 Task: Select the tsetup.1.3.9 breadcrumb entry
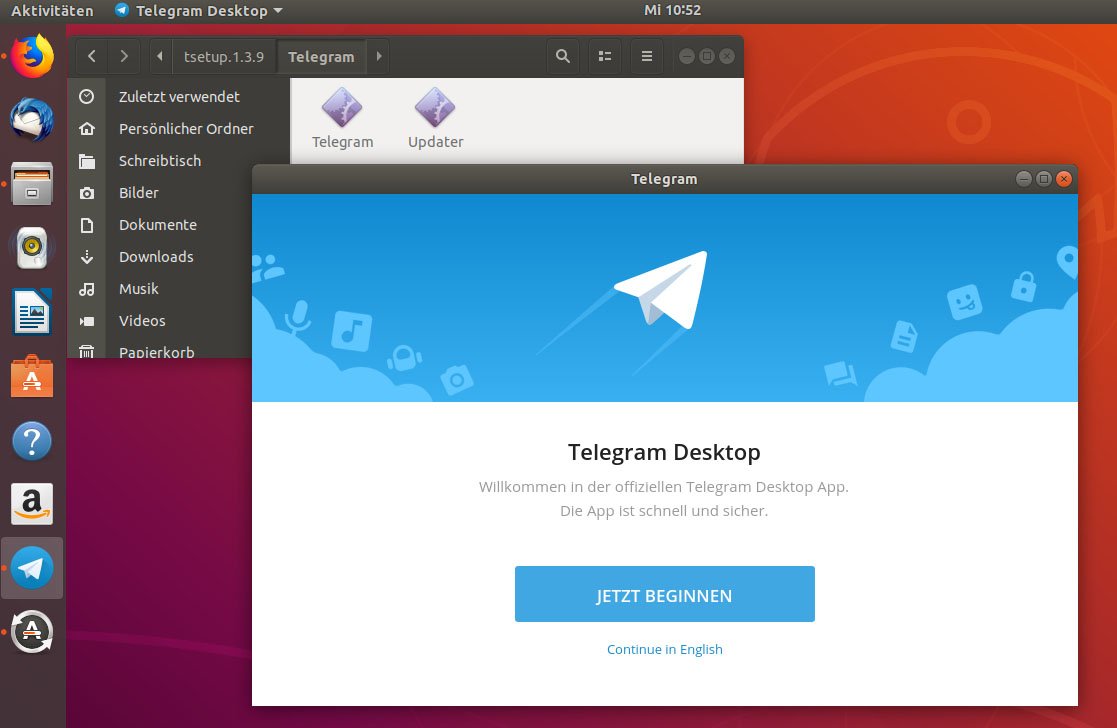222,56
